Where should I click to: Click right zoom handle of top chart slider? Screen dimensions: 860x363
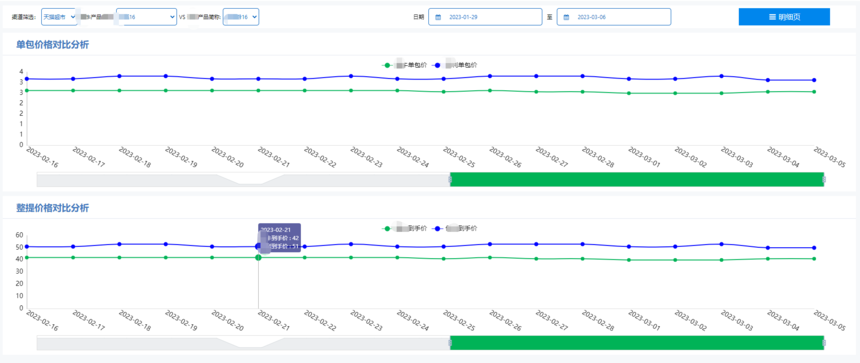[824, 179]
